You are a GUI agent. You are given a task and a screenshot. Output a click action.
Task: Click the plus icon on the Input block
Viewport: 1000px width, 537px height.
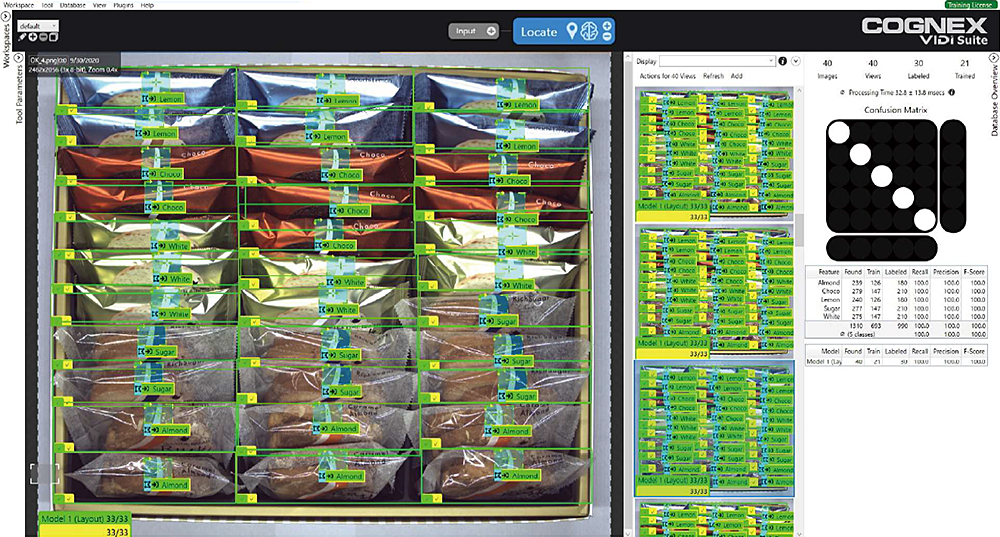click(491, 31)
